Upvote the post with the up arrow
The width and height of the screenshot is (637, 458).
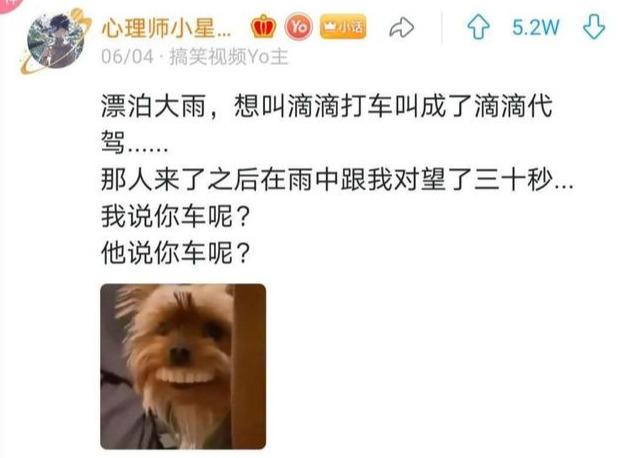point(478,27)
